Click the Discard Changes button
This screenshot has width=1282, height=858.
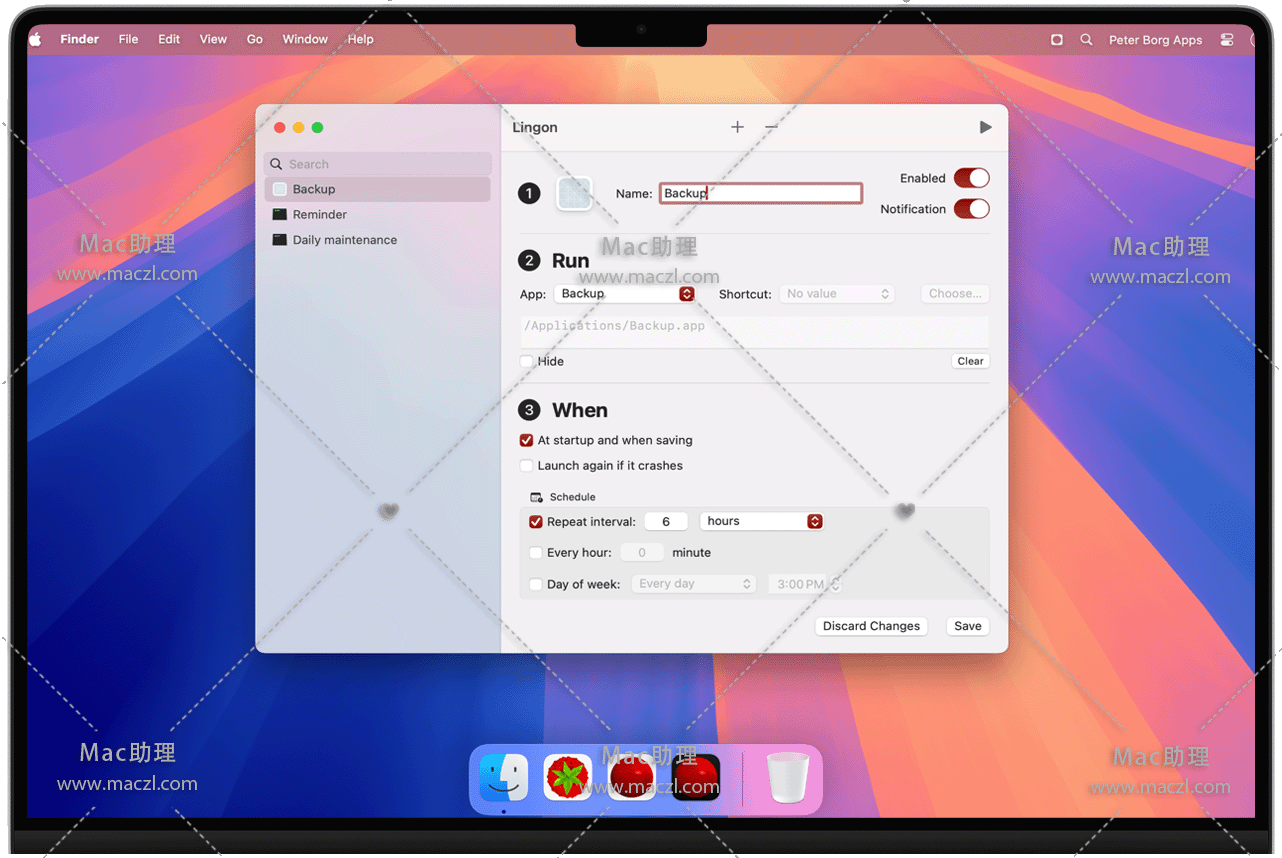pyautogui.click(x=871, y=626)
